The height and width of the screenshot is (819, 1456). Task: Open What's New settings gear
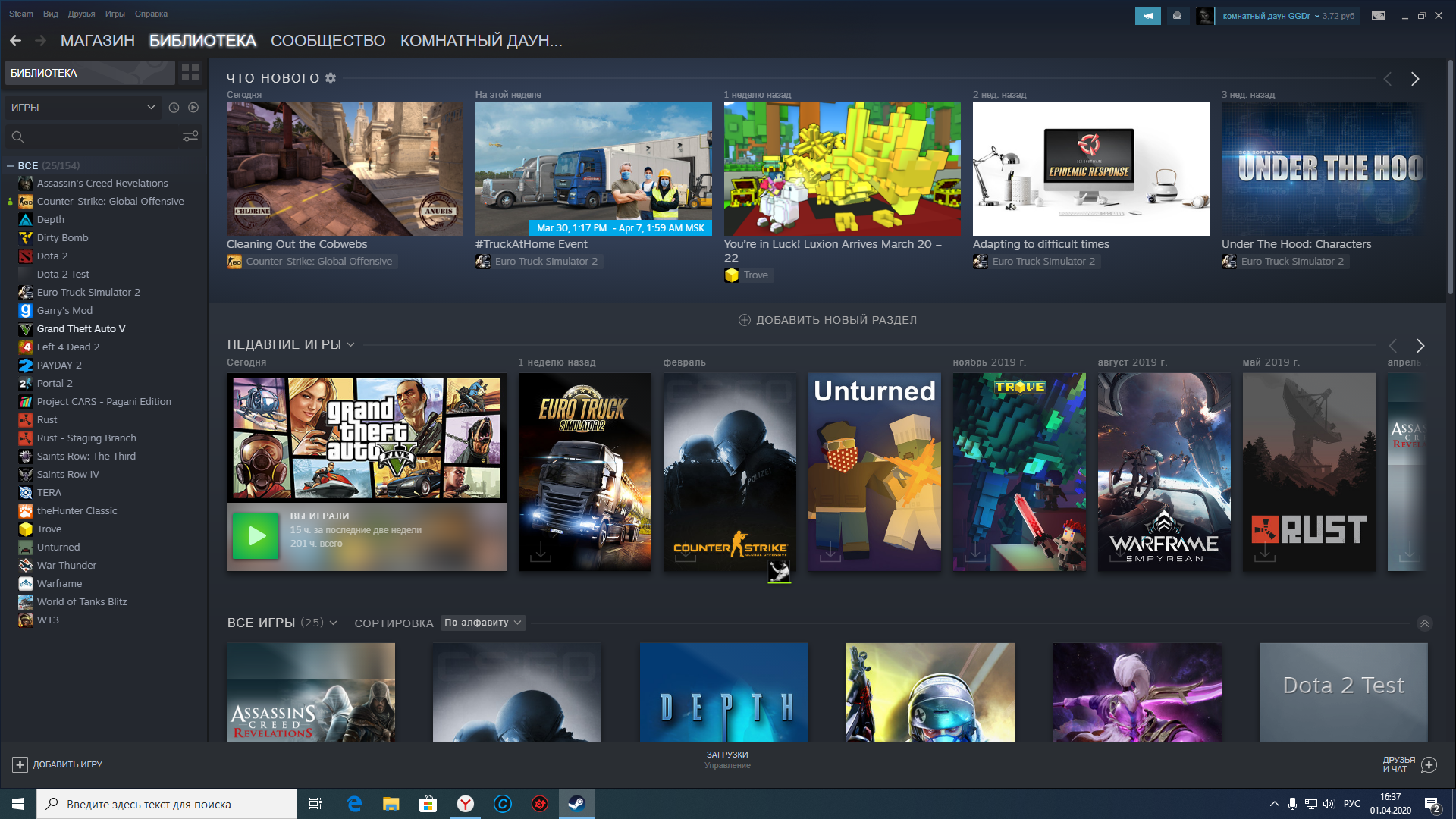(x=331, y=78)
